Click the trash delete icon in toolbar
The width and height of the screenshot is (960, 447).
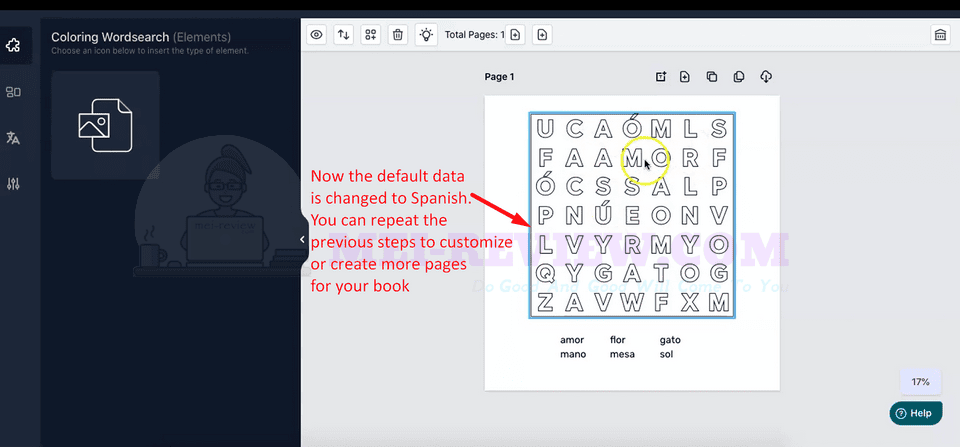click(398, 35)
